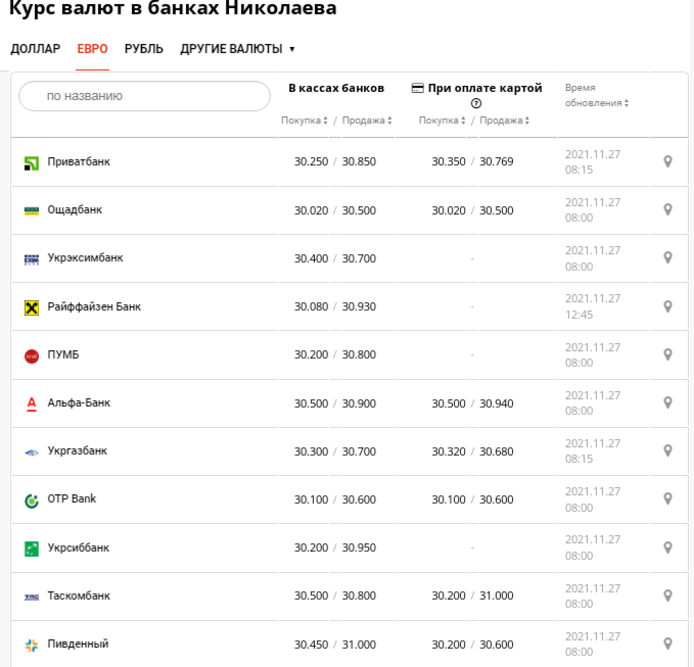Click Альфа-Банк card sale rate 30.940

[x=497, y=404]
